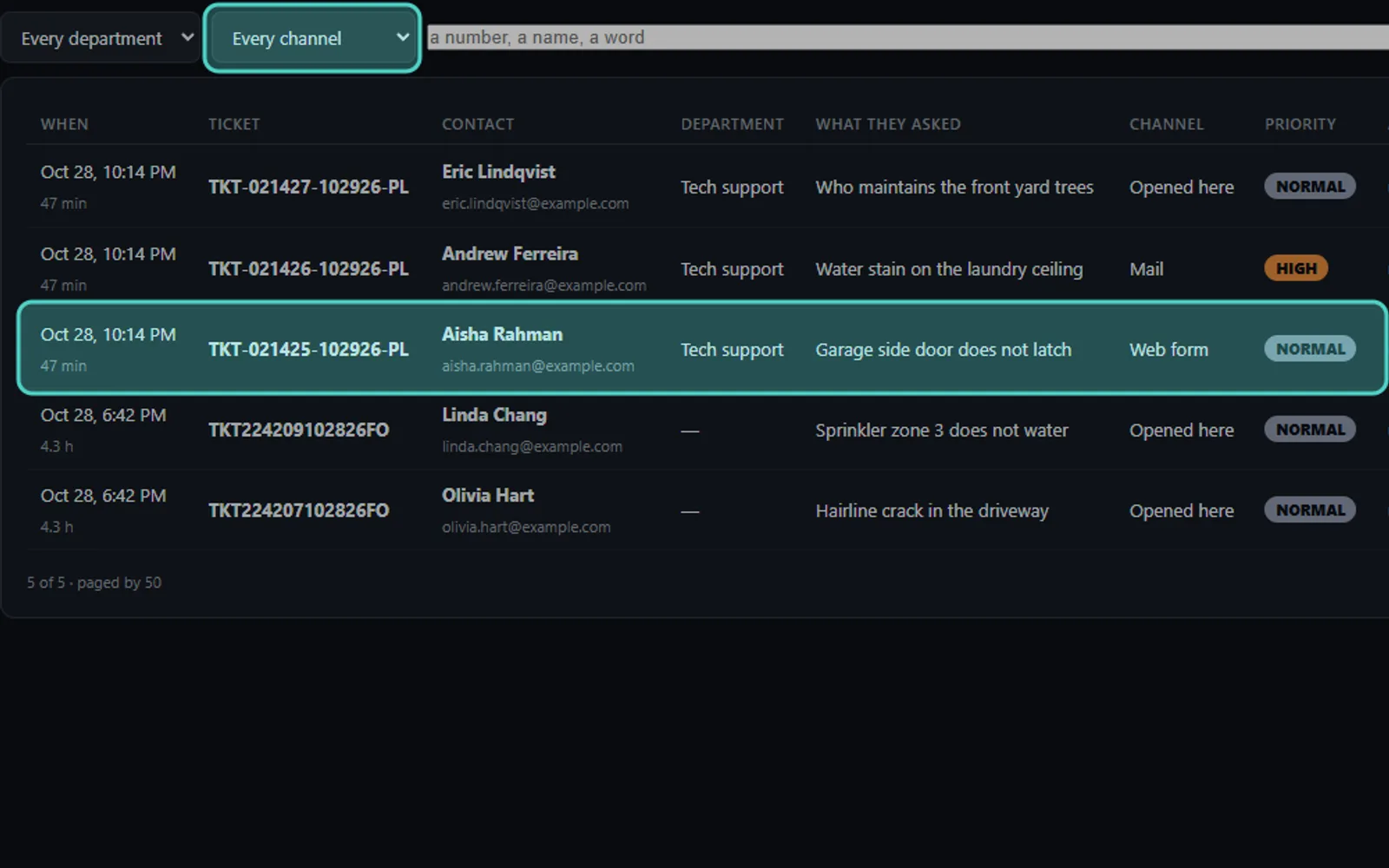Click the WHEN column header
1389x868 pixels.
click(64, 124)
